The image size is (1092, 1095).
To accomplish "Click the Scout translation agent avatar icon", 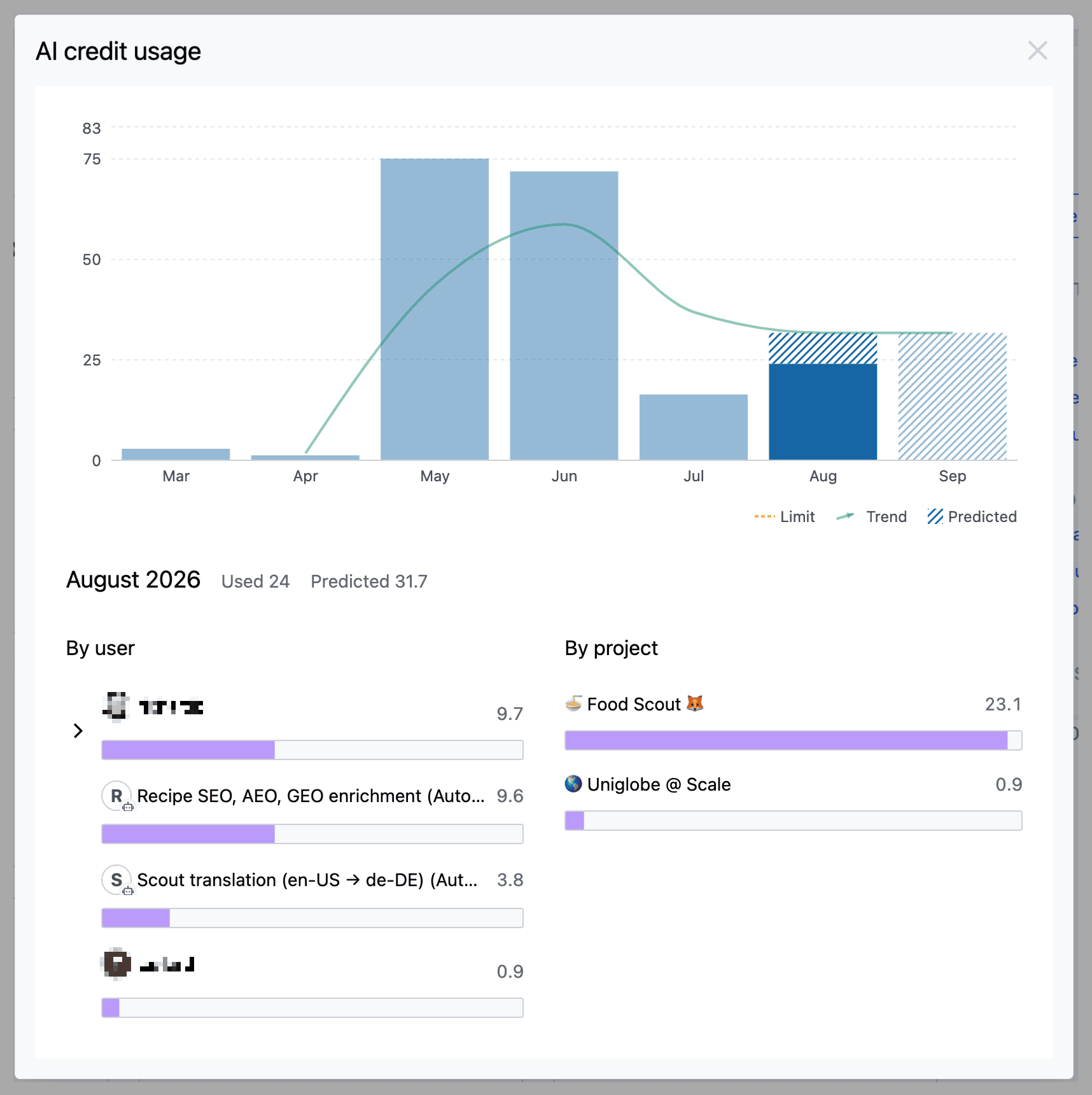I will pyautogui.click(x=117, y=880).
